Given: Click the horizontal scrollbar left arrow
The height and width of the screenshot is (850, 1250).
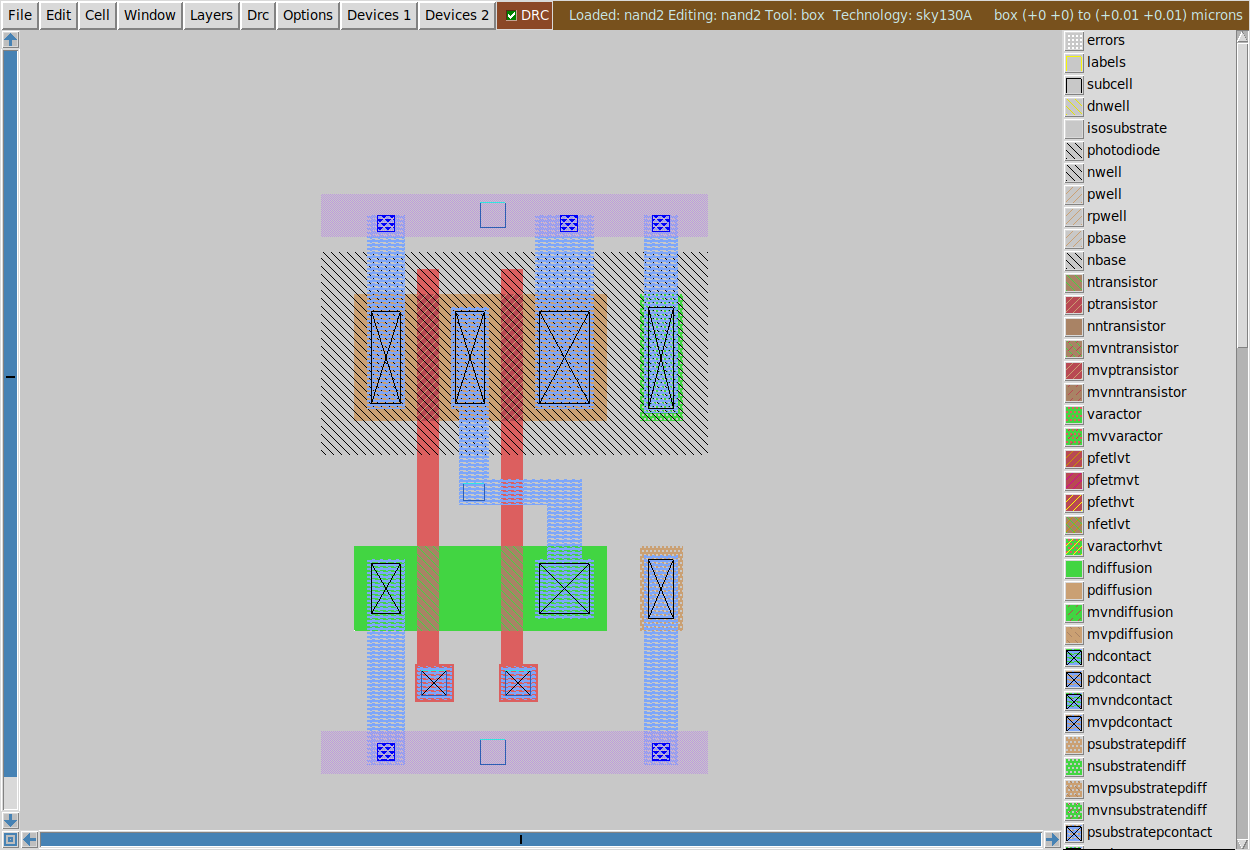Looking at the screenshot, I should coord(30,839).
